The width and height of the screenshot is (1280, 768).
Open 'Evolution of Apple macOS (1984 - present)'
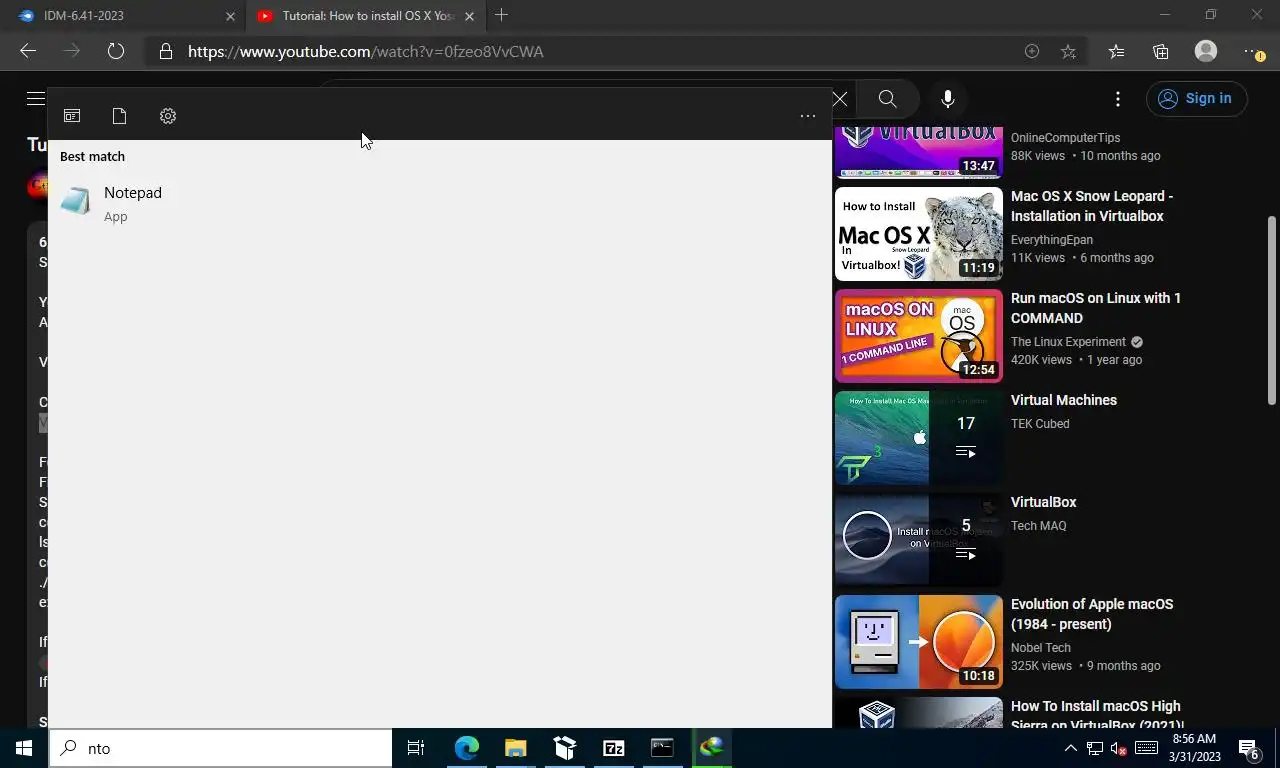point(1092,614)
